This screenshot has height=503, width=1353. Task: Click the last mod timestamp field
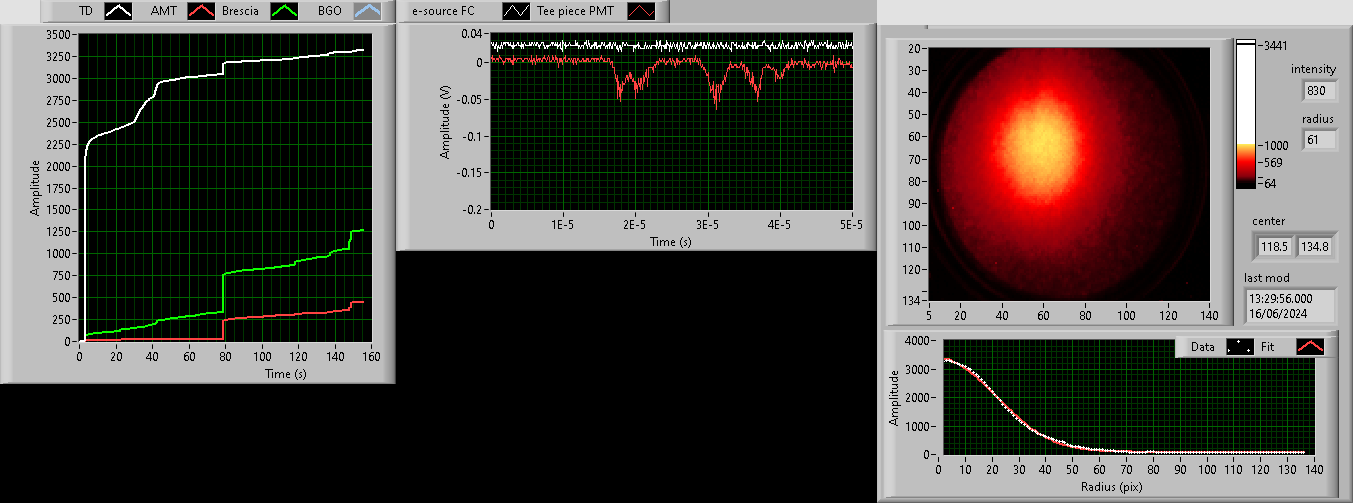click(1289, 305)
